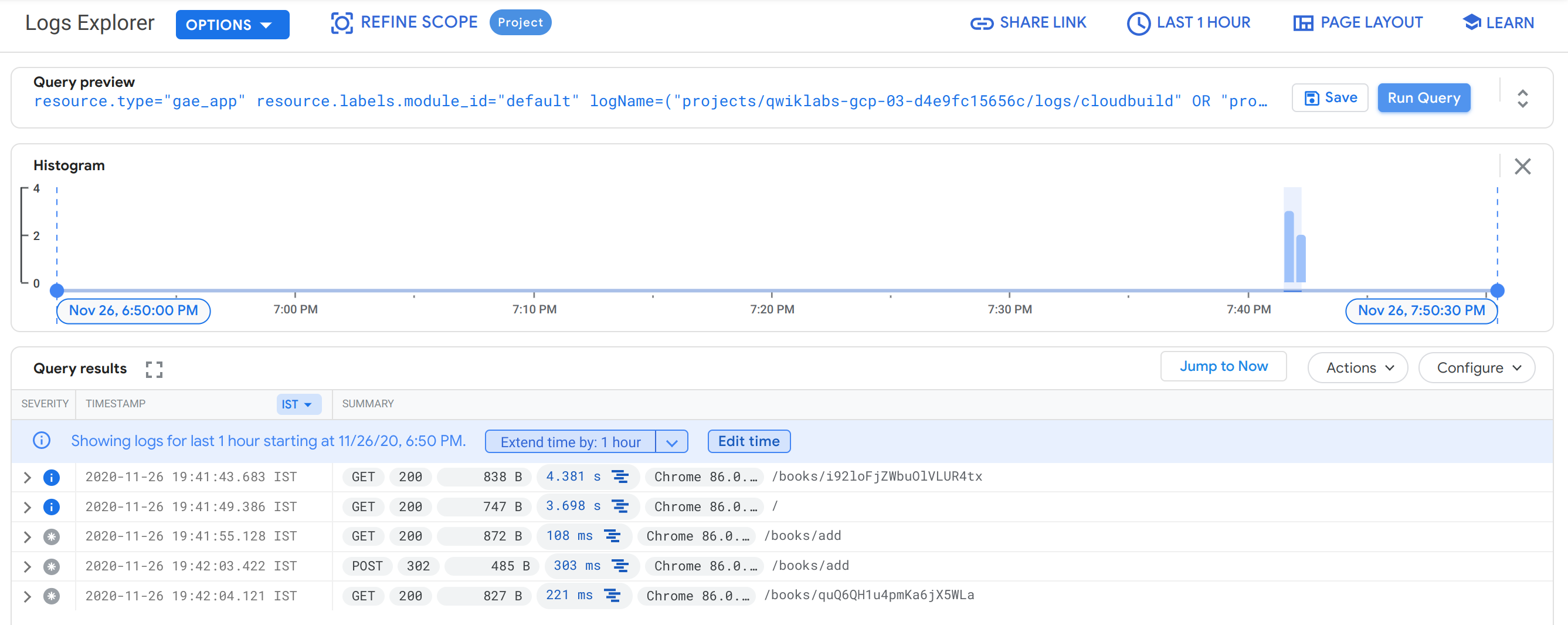The image size is (1568, 625).
Task: Click Jump to Now button
Action: pos(1223,366)
